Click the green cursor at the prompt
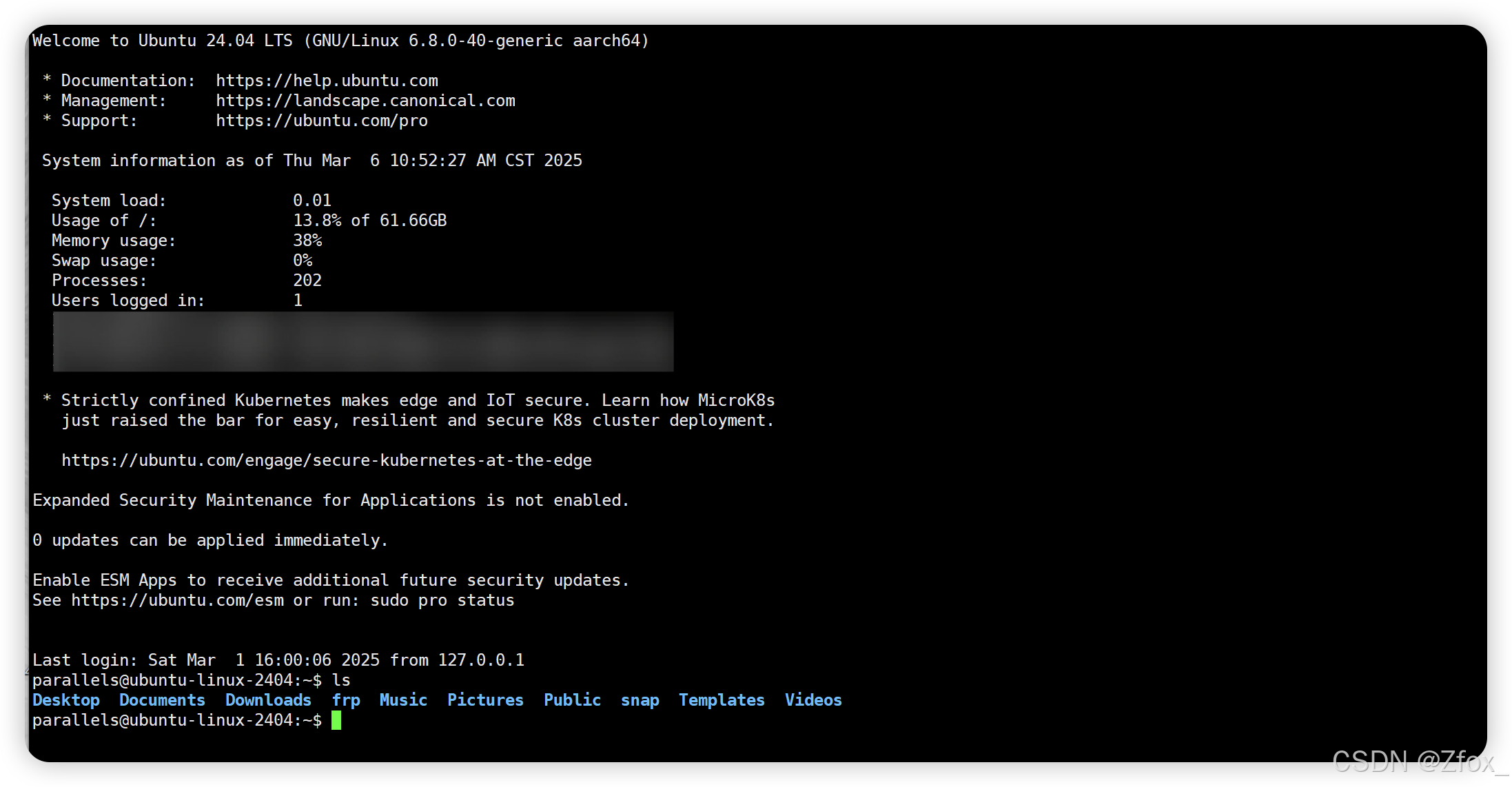The width and height of the screenshot is (1512, 787). tap(336, 720)
